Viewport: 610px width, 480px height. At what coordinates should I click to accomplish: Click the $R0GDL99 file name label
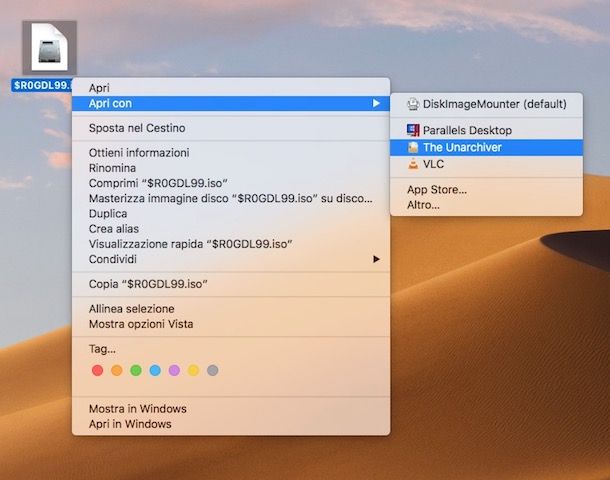42,85
